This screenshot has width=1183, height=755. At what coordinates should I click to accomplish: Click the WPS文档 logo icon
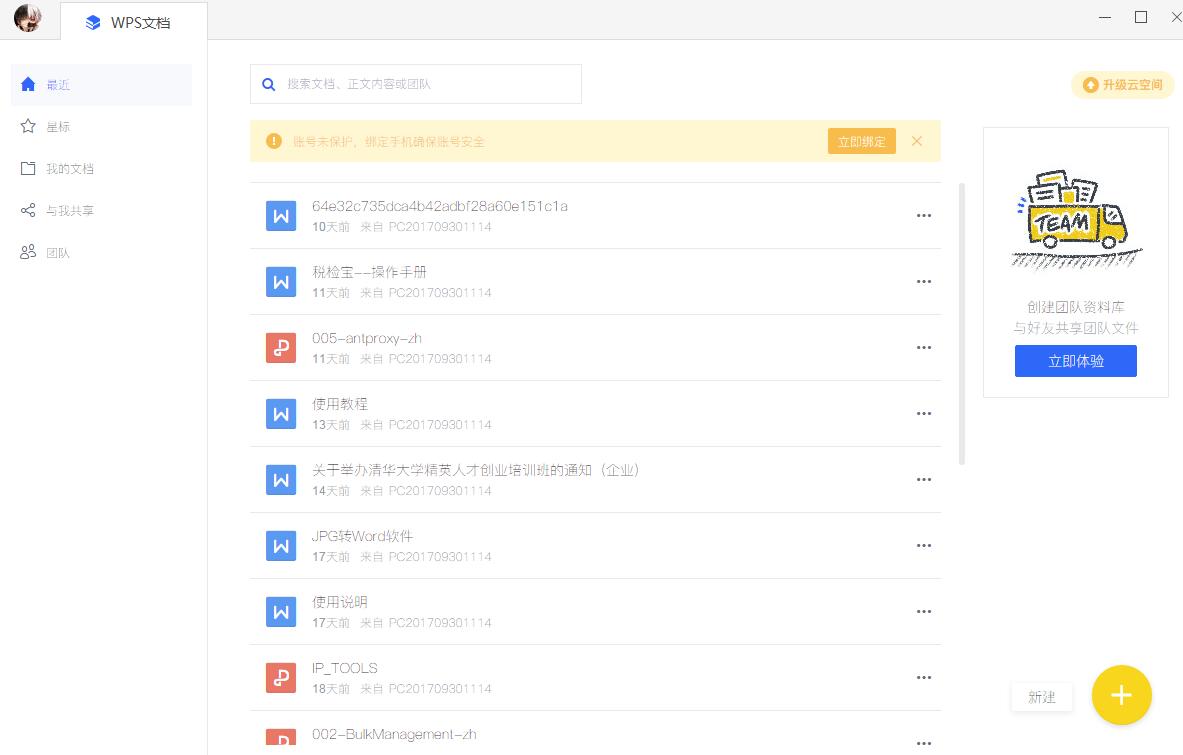(x=93, y=22)
